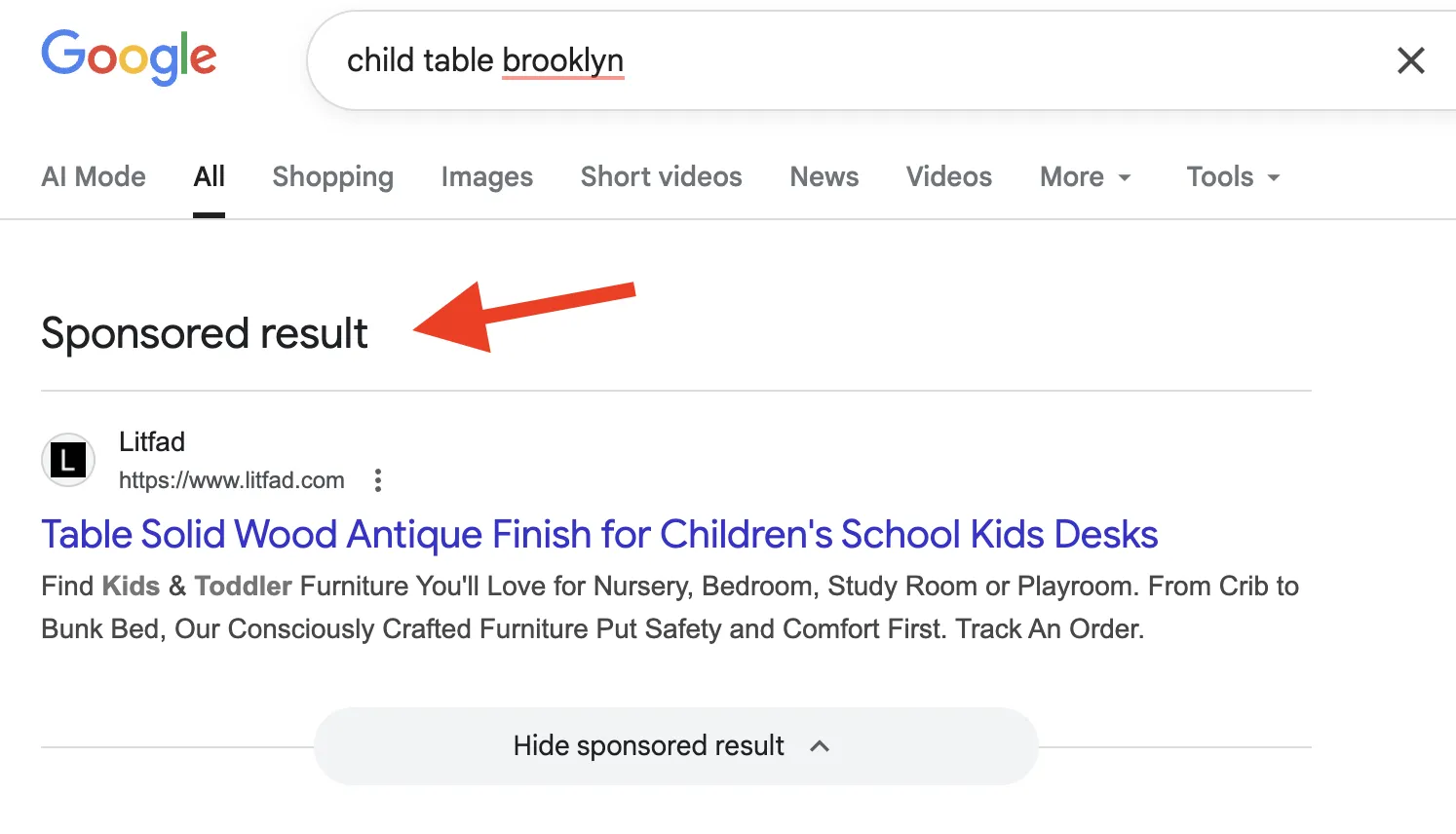Select the All results tab
1456x834 pixels.
pyautogui.click(x=209, y=176)
